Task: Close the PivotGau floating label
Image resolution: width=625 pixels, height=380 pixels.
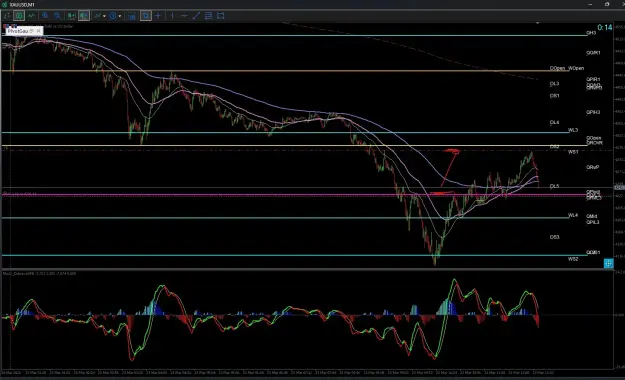Action: [38, 31]
